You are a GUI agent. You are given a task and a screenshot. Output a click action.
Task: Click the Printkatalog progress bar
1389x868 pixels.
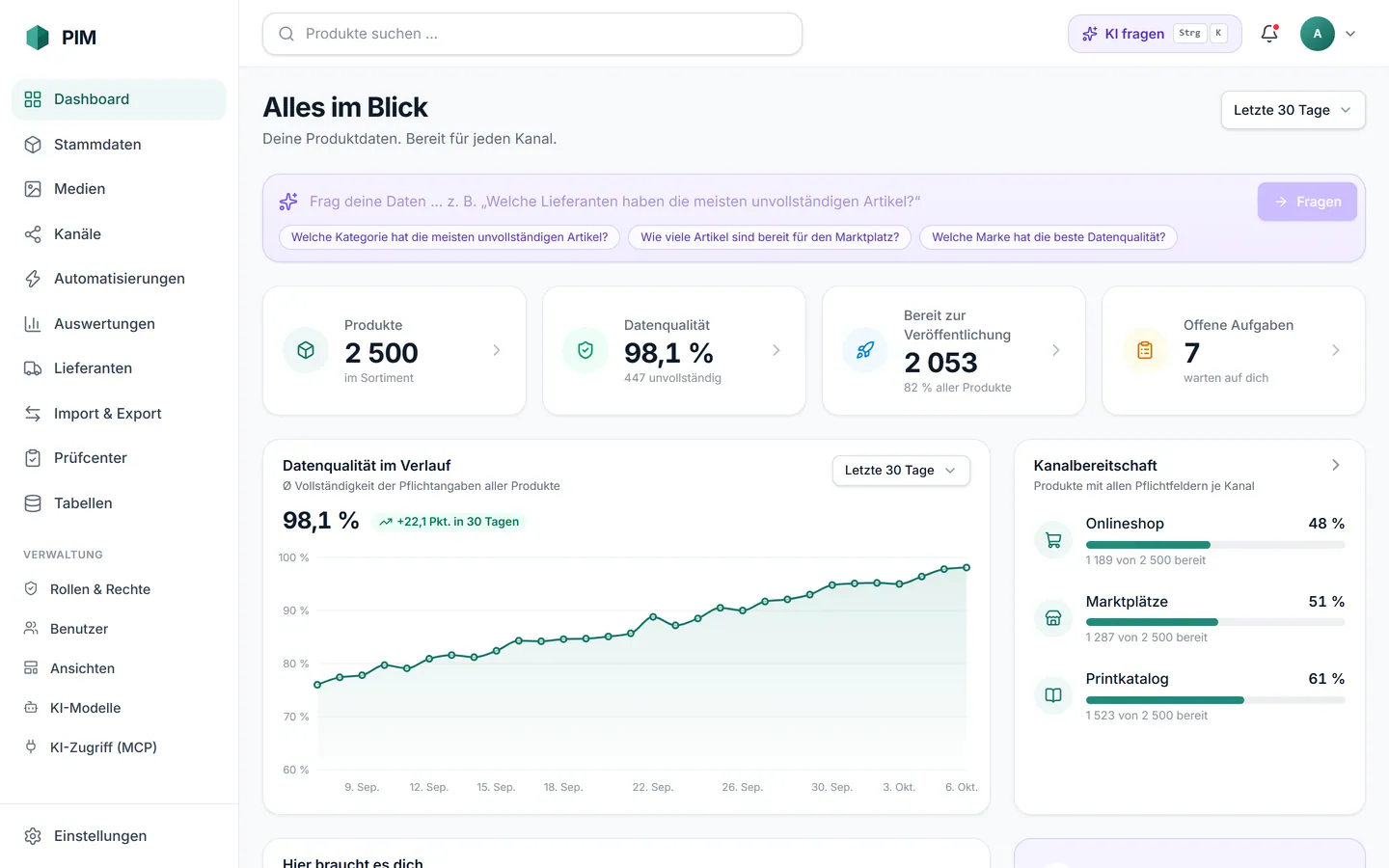[1215, 700]
